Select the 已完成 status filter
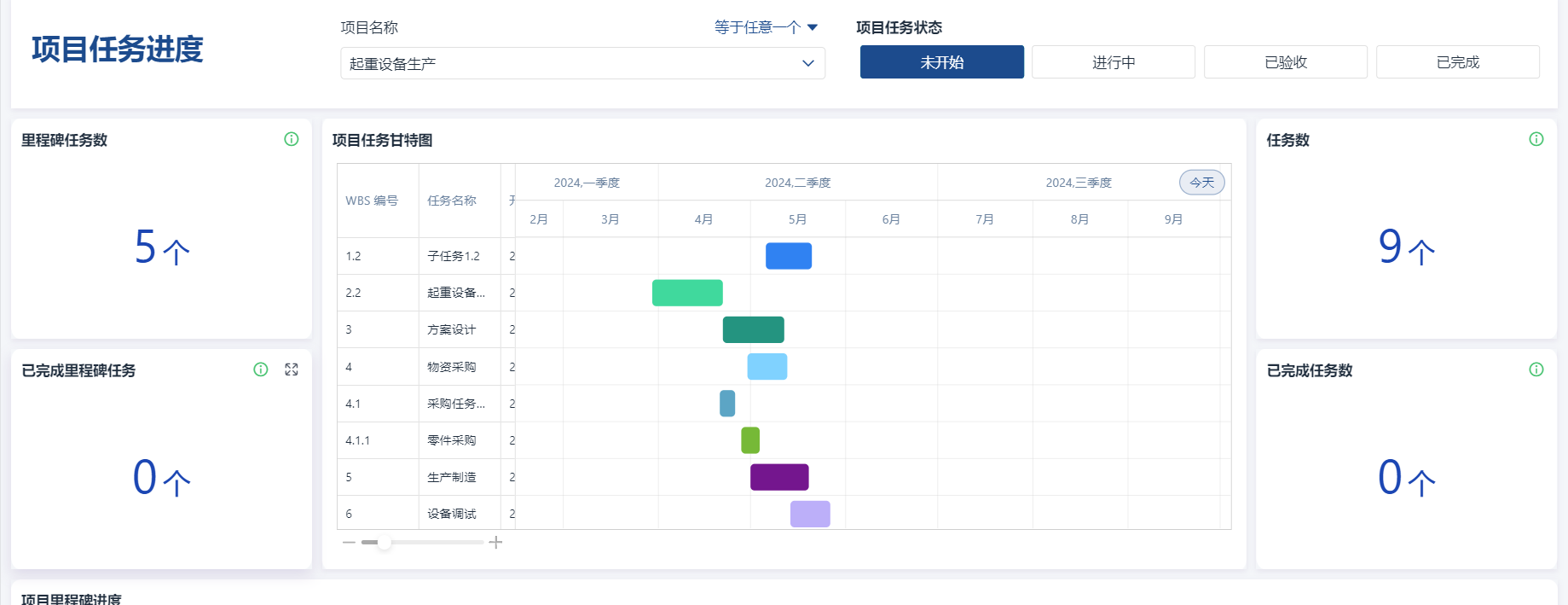Image resolution: width=1568 pixels, height=605 pixels. [x=1458, y=62]
